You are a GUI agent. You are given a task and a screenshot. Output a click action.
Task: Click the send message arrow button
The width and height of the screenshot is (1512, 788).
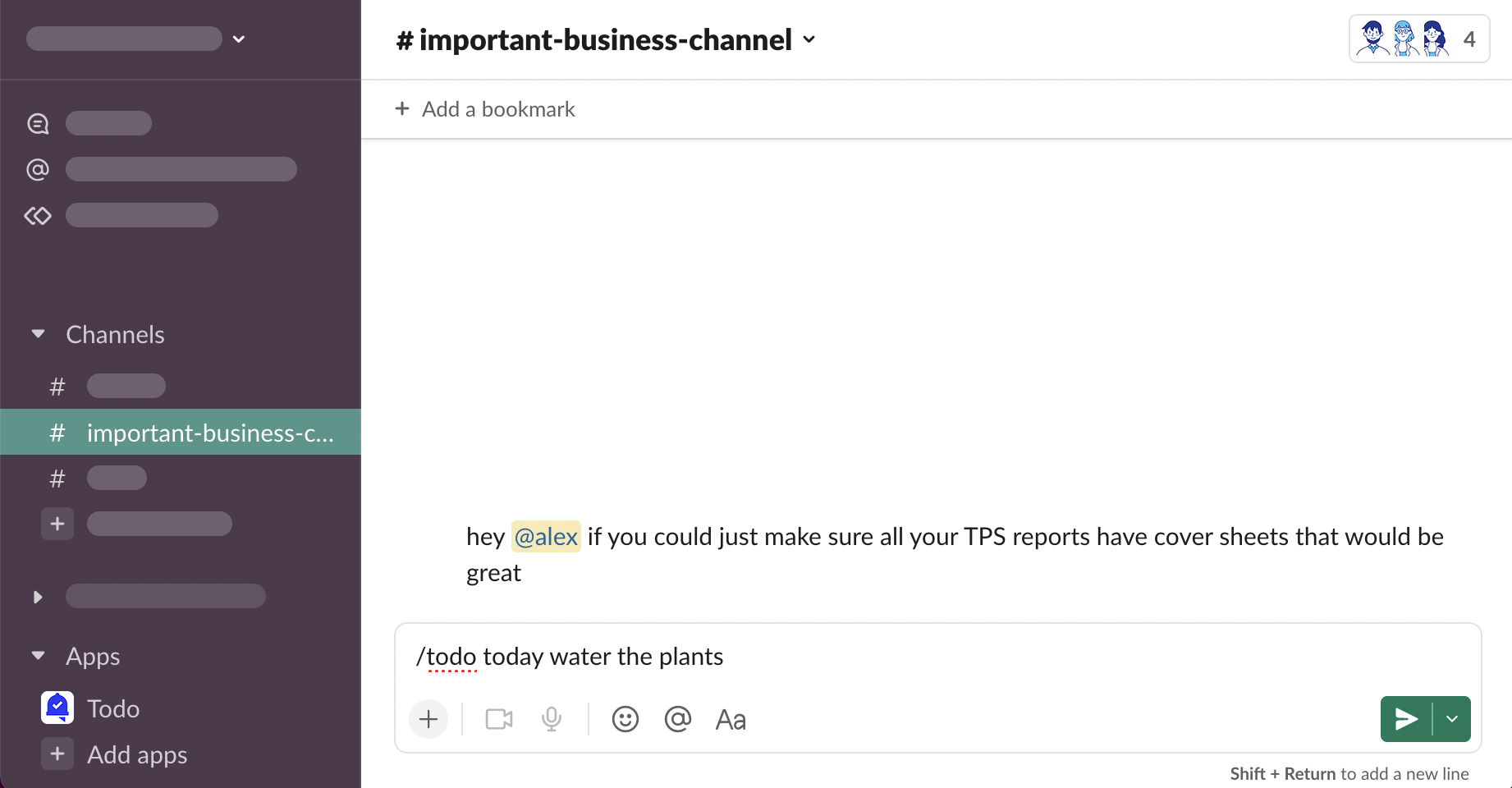click(1406, 719)
